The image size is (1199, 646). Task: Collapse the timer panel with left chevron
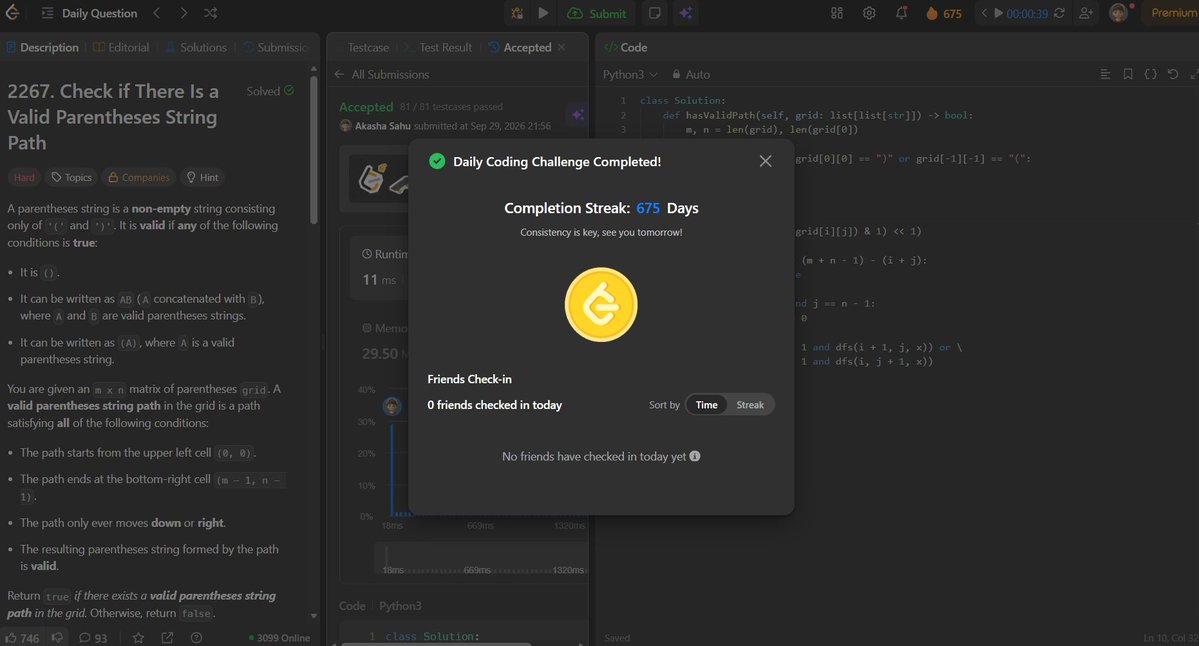coord(984,13)
